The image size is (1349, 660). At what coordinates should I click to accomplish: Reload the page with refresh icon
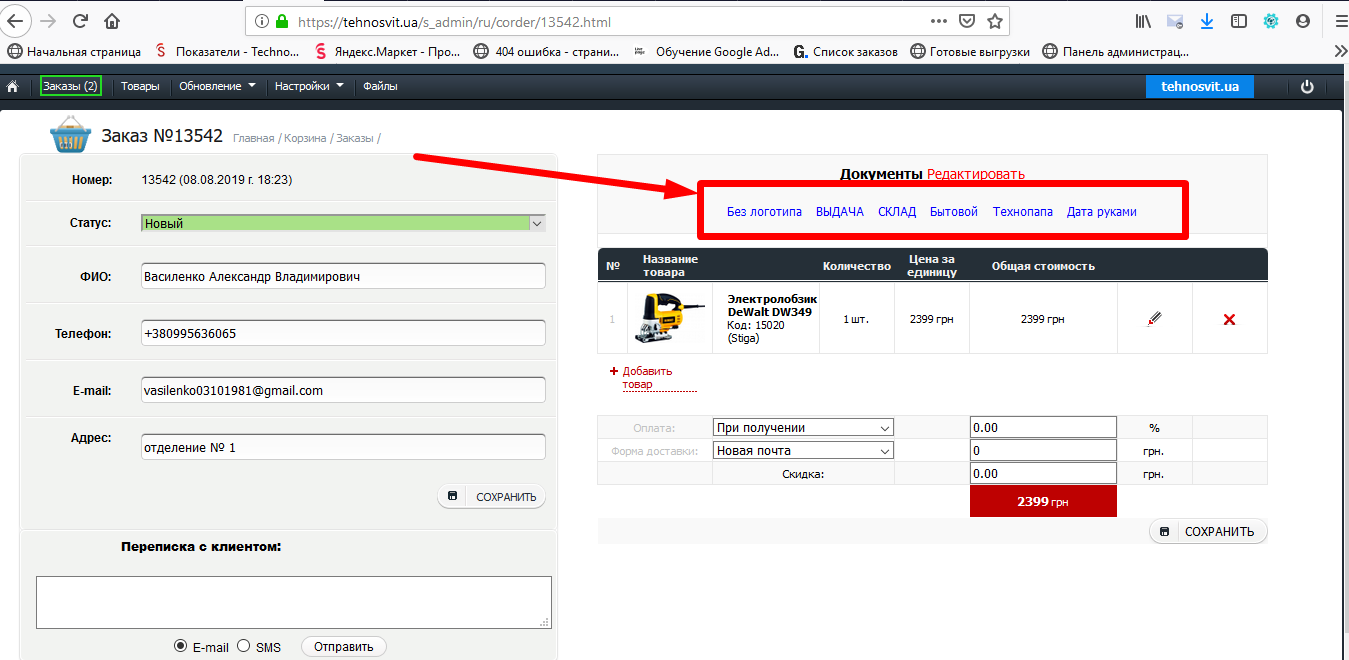(80, 21)
